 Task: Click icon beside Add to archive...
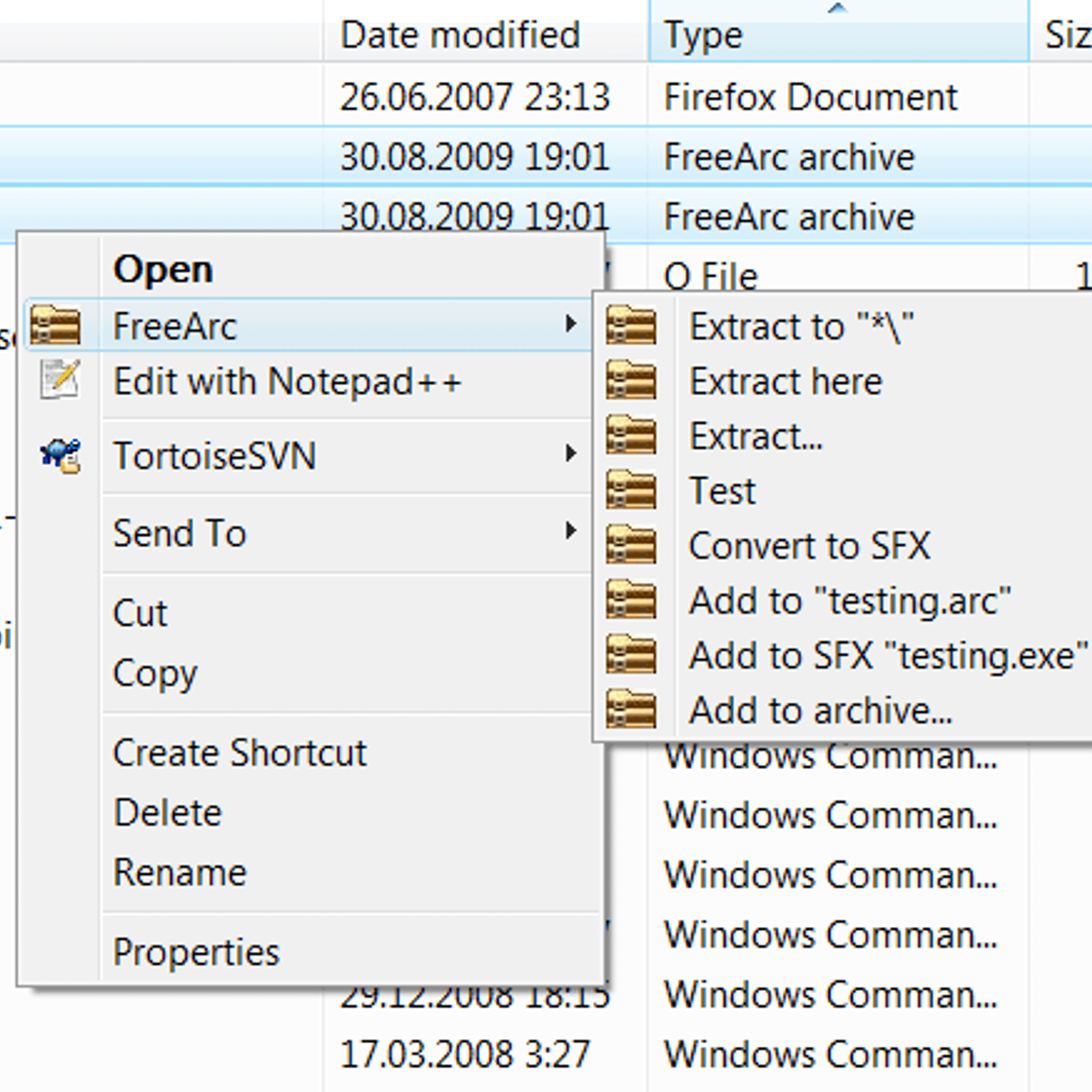[x=631, y=710]
